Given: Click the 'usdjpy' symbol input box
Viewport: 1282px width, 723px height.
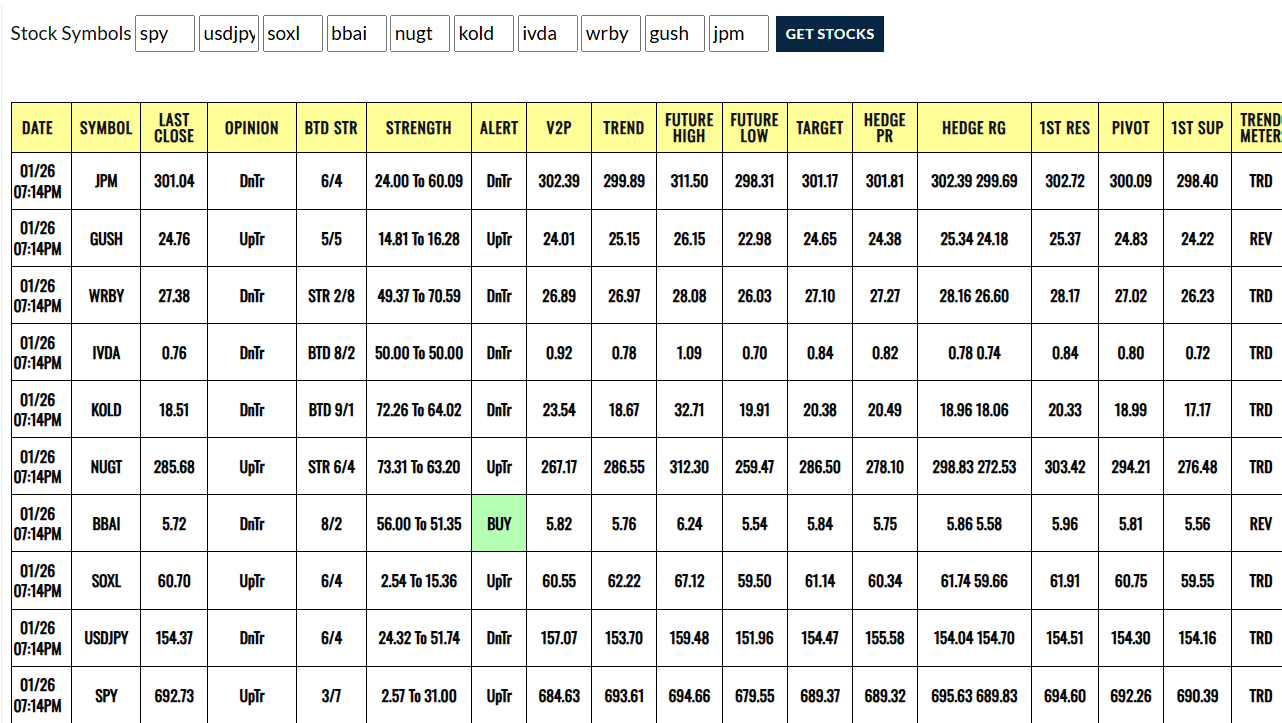Looking at the screenshot, I should point(229,34).
